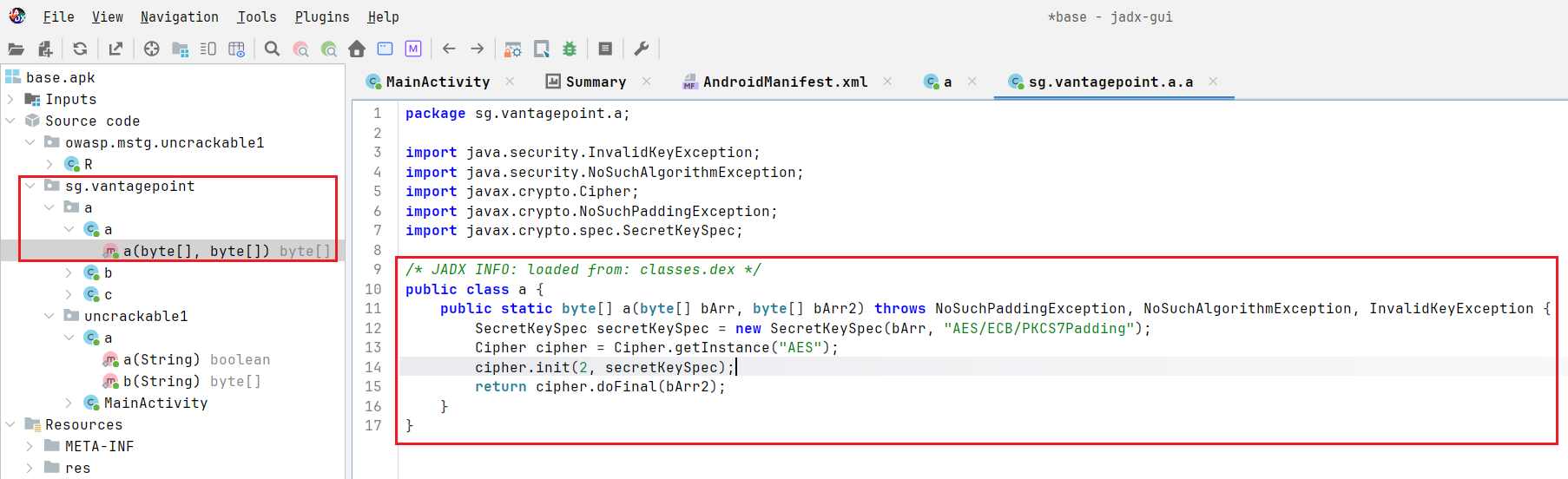Close the MainActivity tab

pos(510,82)
